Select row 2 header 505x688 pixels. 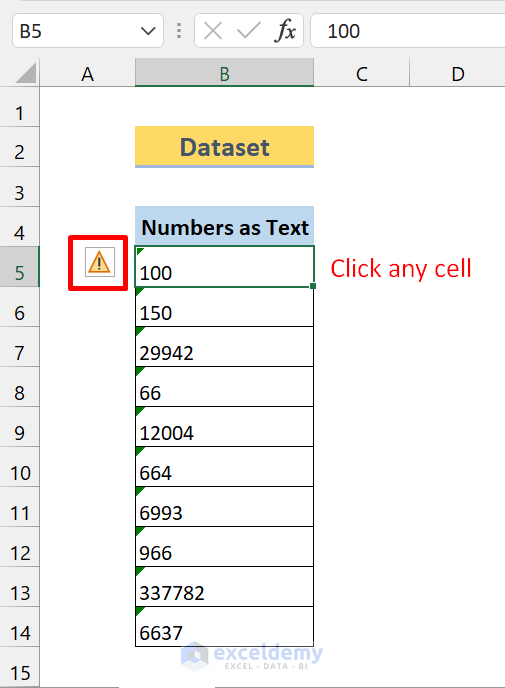[x=19, y=147]
